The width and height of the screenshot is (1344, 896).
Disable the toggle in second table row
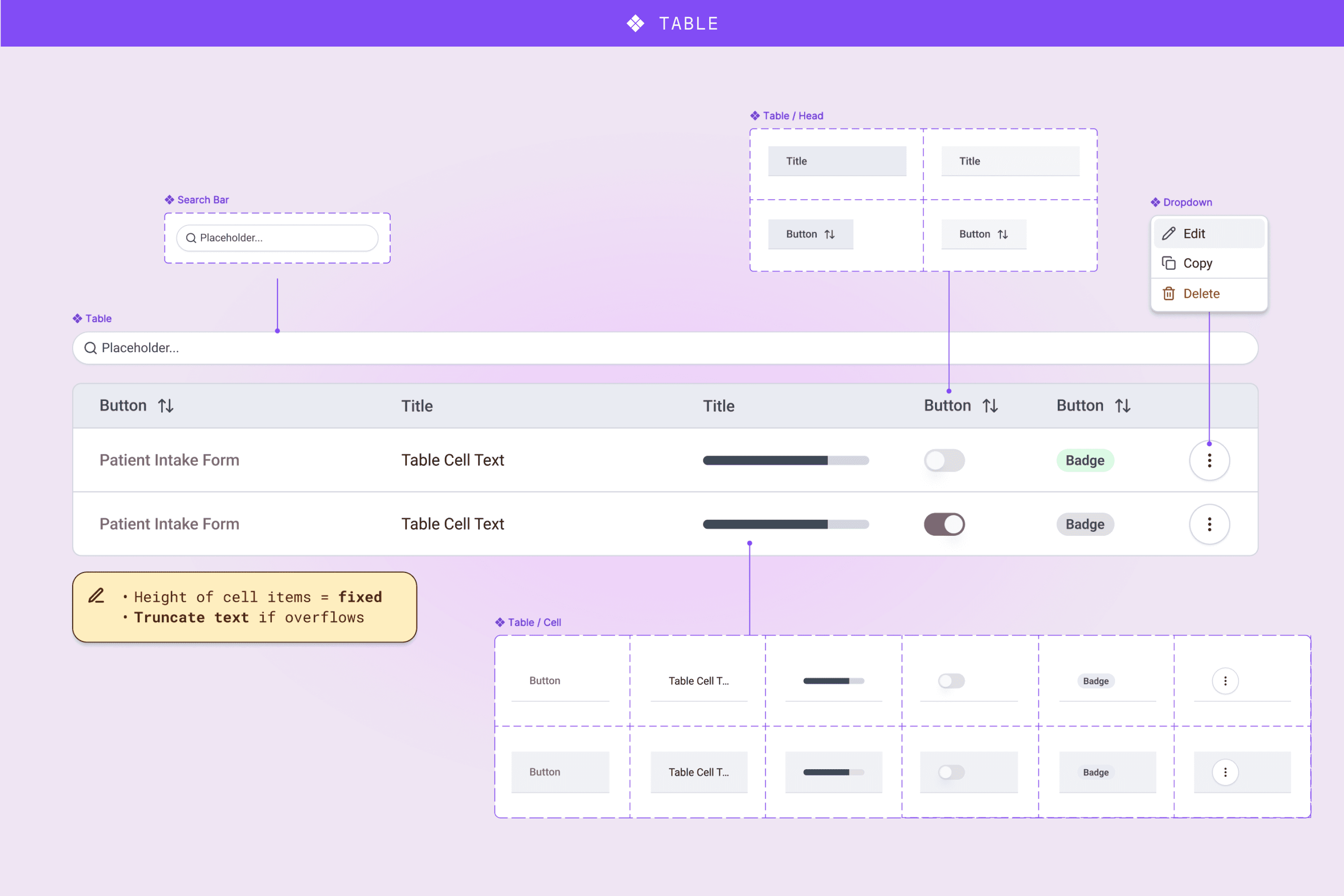click(944, 524)
